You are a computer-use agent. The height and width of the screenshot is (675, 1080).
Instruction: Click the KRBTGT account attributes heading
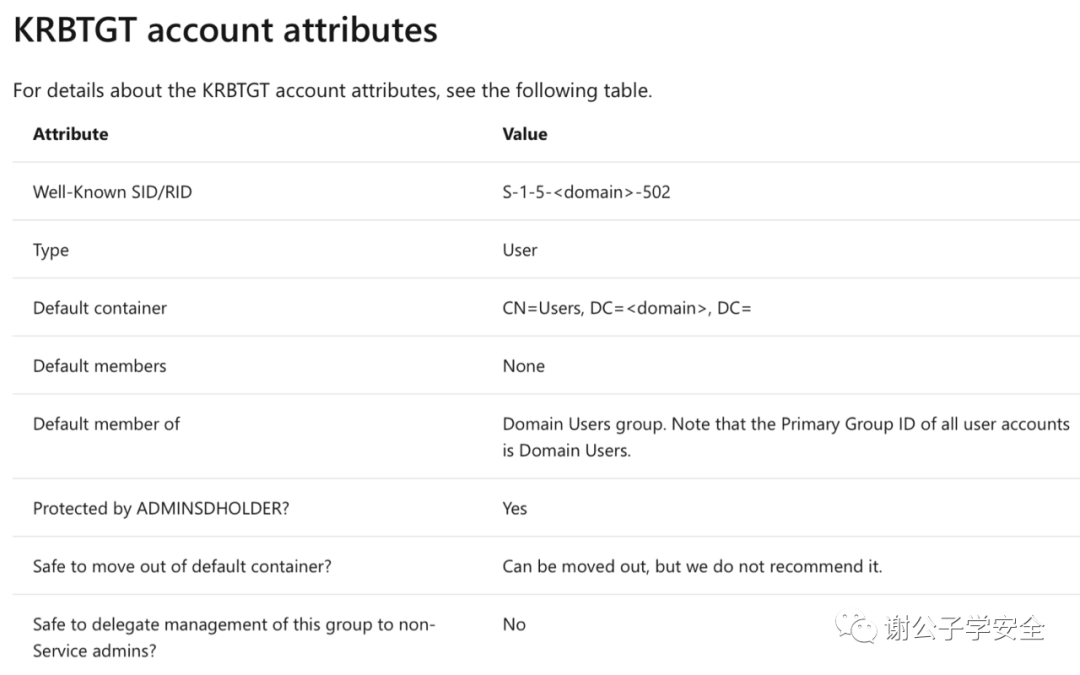click(225, 30)
